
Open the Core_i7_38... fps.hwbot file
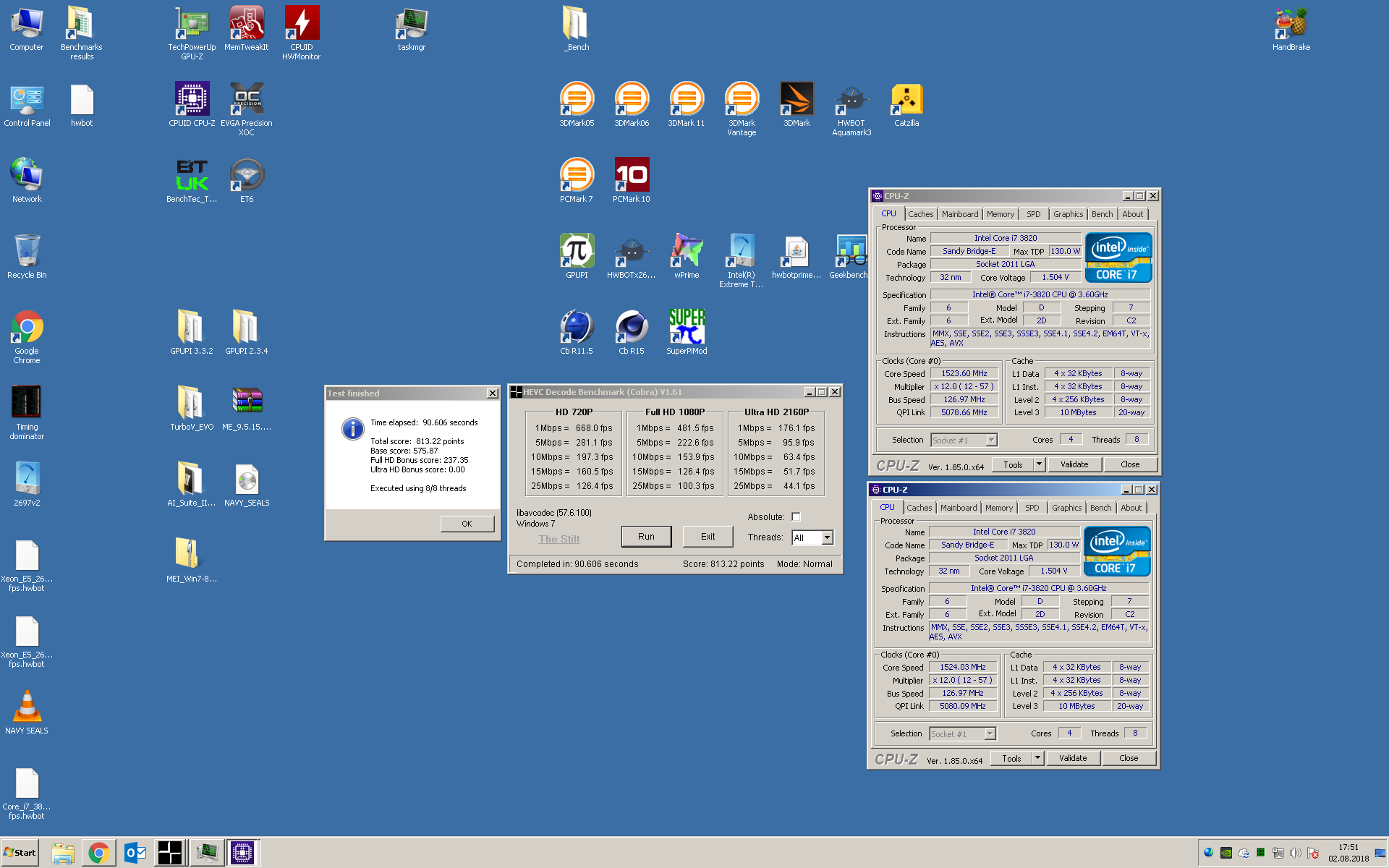(27, 792)
